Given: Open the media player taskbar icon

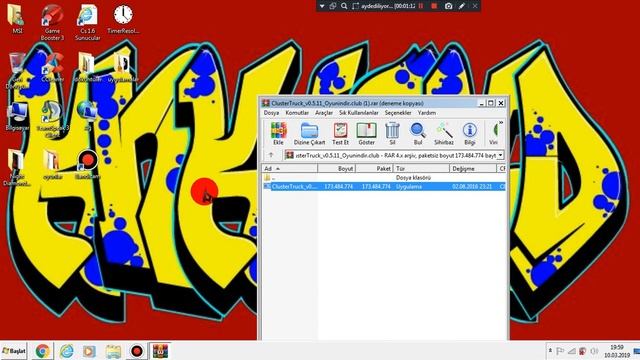Looking at the screenshot, I should (89, 351).
